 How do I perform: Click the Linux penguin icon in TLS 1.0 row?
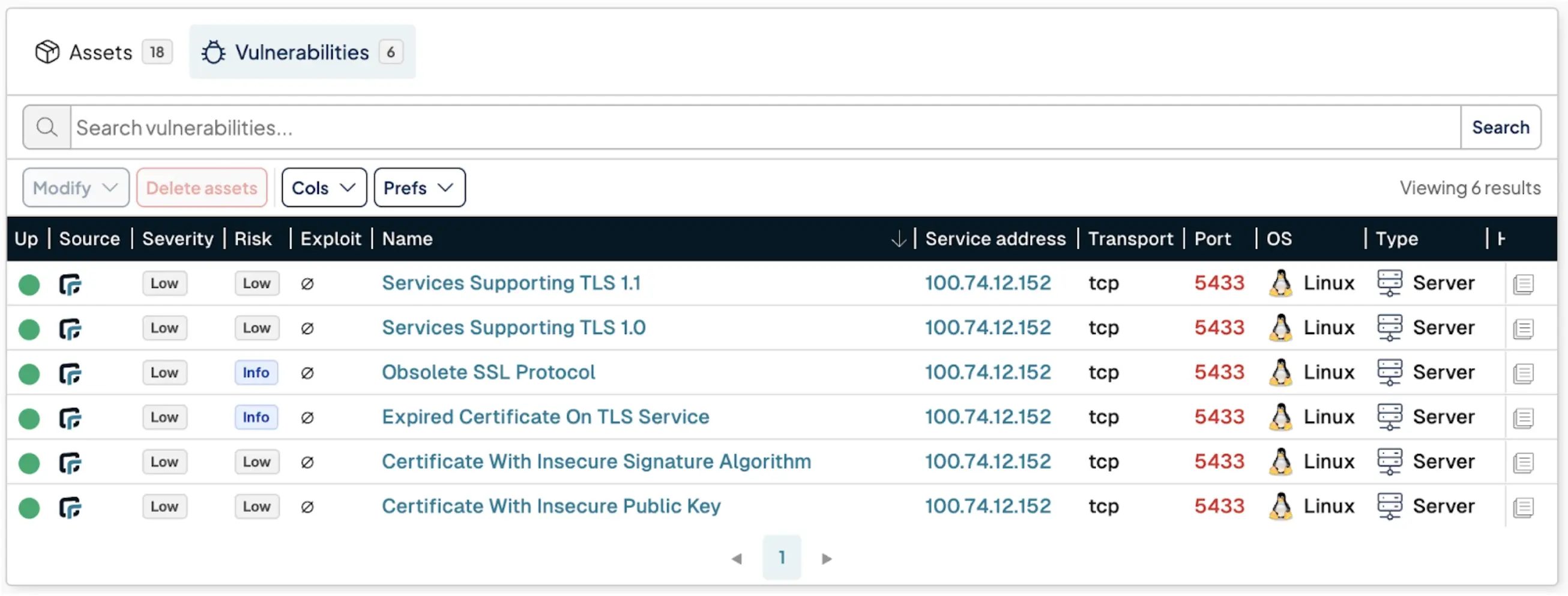[1280, 328]
